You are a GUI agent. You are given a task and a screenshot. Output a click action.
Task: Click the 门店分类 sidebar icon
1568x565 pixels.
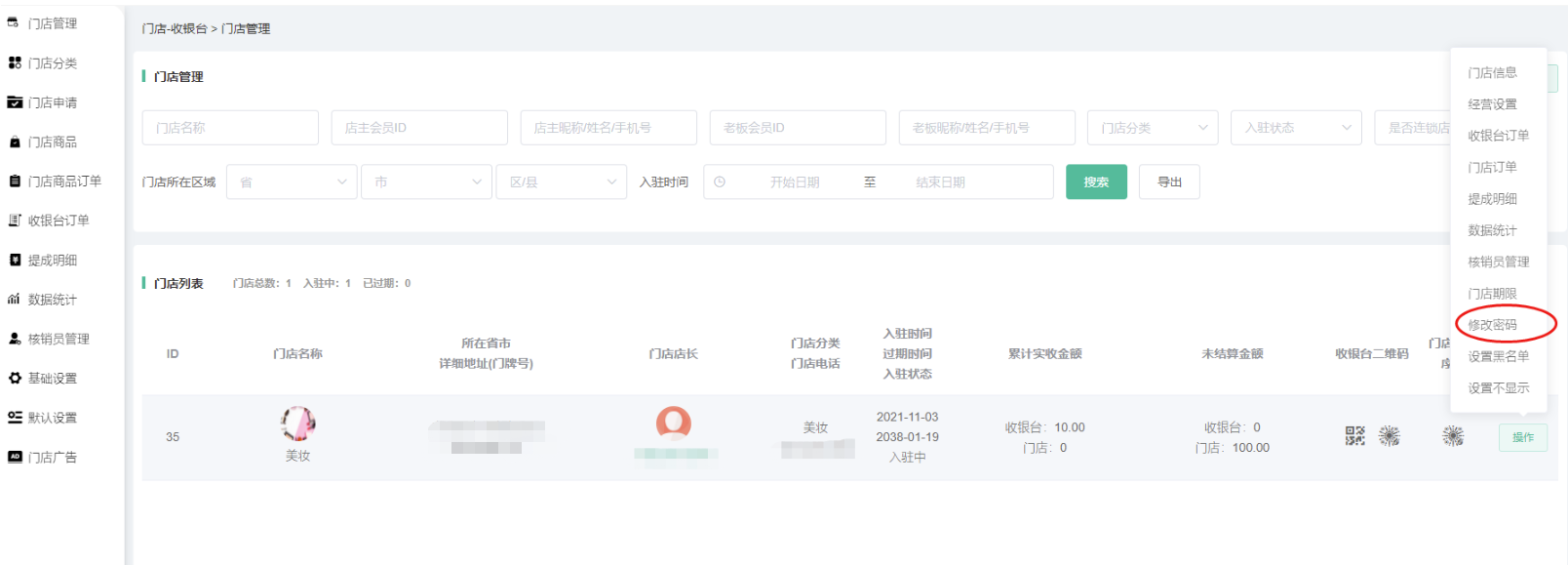(15, 62)
